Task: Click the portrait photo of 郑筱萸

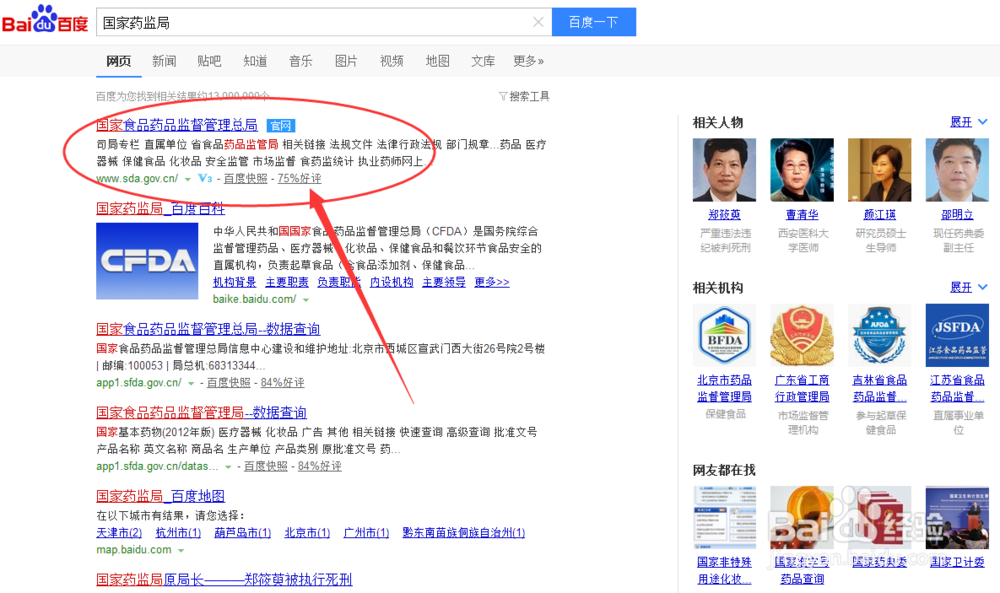Action: [724, 170]
